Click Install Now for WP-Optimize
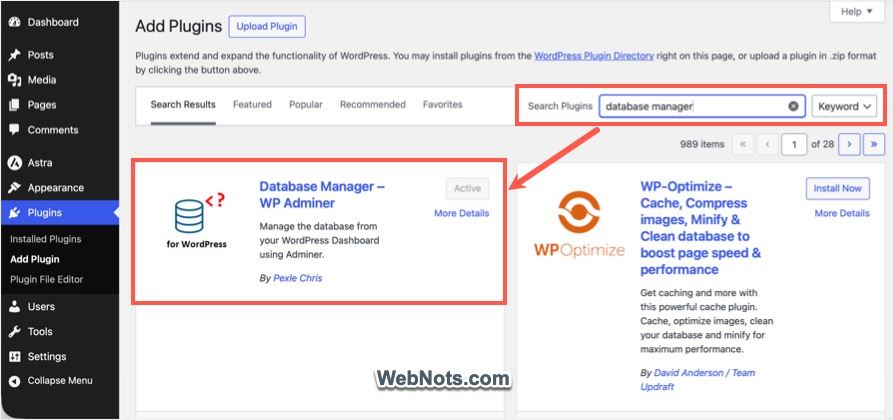Screen dimensions: 893x420 (838, 189)
